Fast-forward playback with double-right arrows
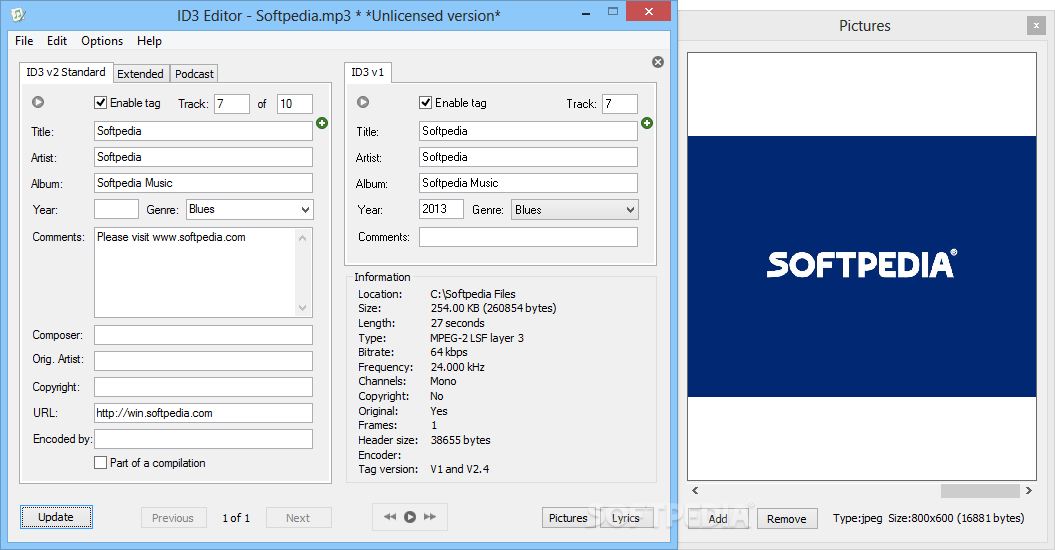Image resolution: width=1055 pixels, height=550 pixels. click(x=430, y=517)
